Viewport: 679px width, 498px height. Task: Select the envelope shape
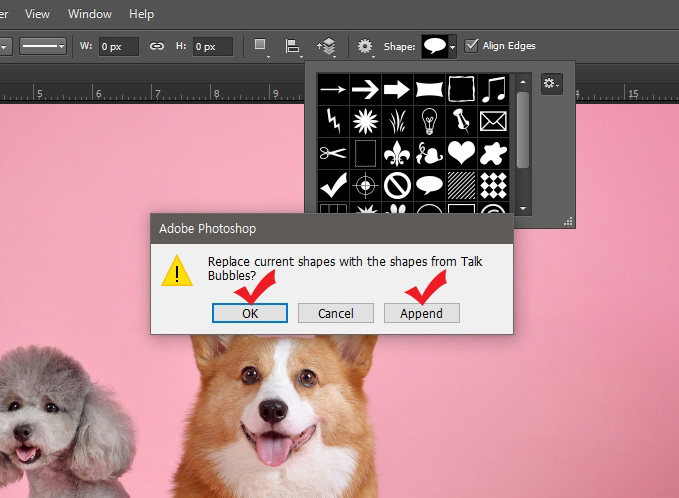[493, 121]
